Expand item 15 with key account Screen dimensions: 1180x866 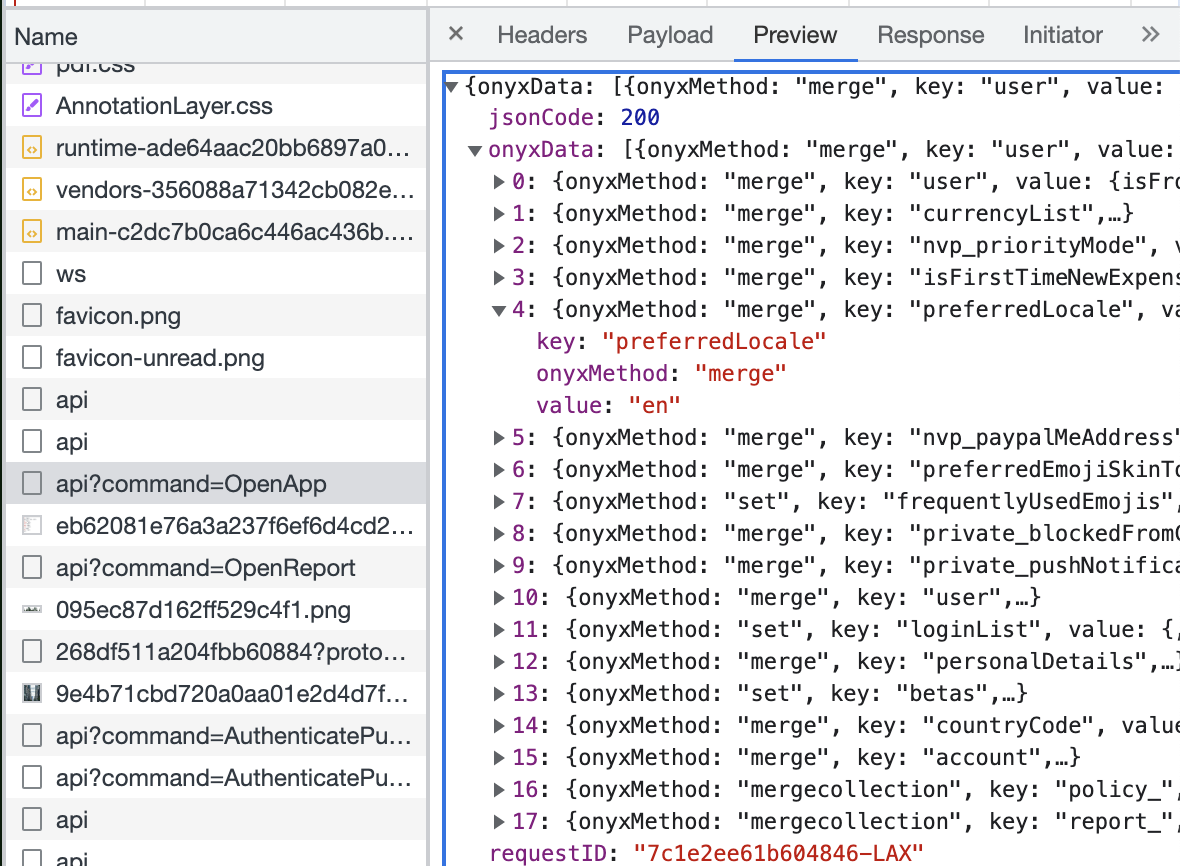point(498,757)
